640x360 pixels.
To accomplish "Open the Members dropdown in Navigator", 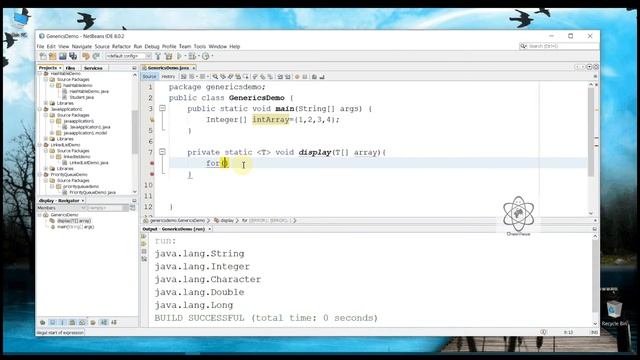I will [x=61, y=208].
